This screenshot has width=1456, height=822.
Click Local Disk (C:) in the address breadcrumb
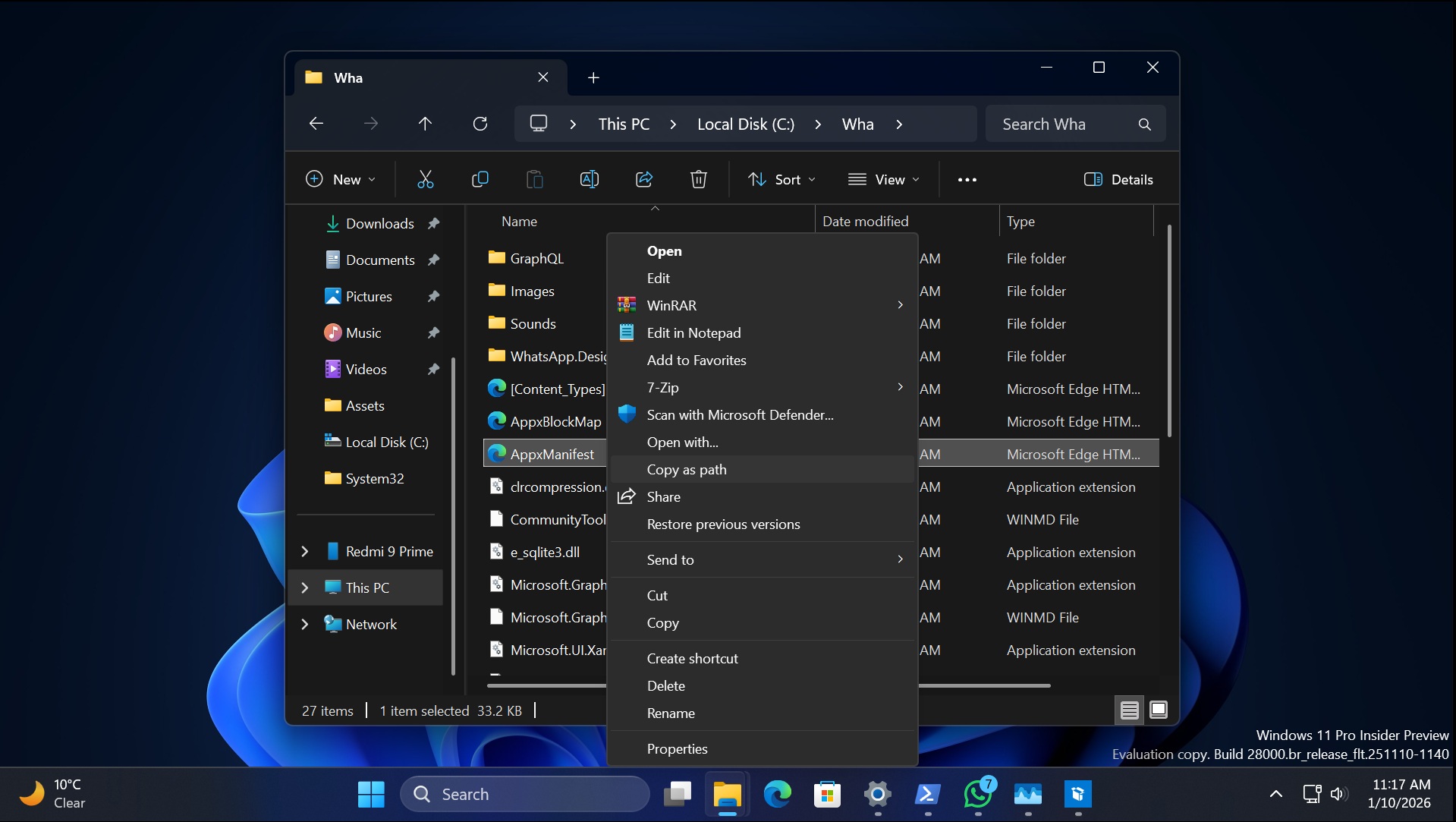745,124
